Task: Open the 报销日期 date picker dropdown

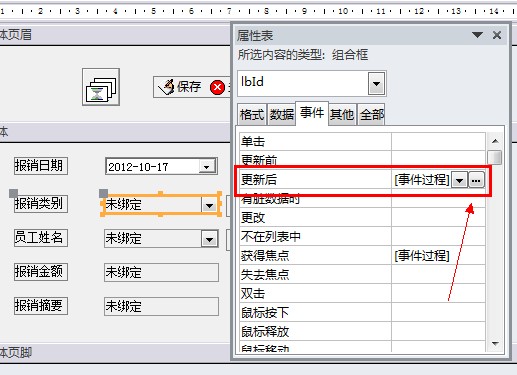Action: (x=206, y=166)
